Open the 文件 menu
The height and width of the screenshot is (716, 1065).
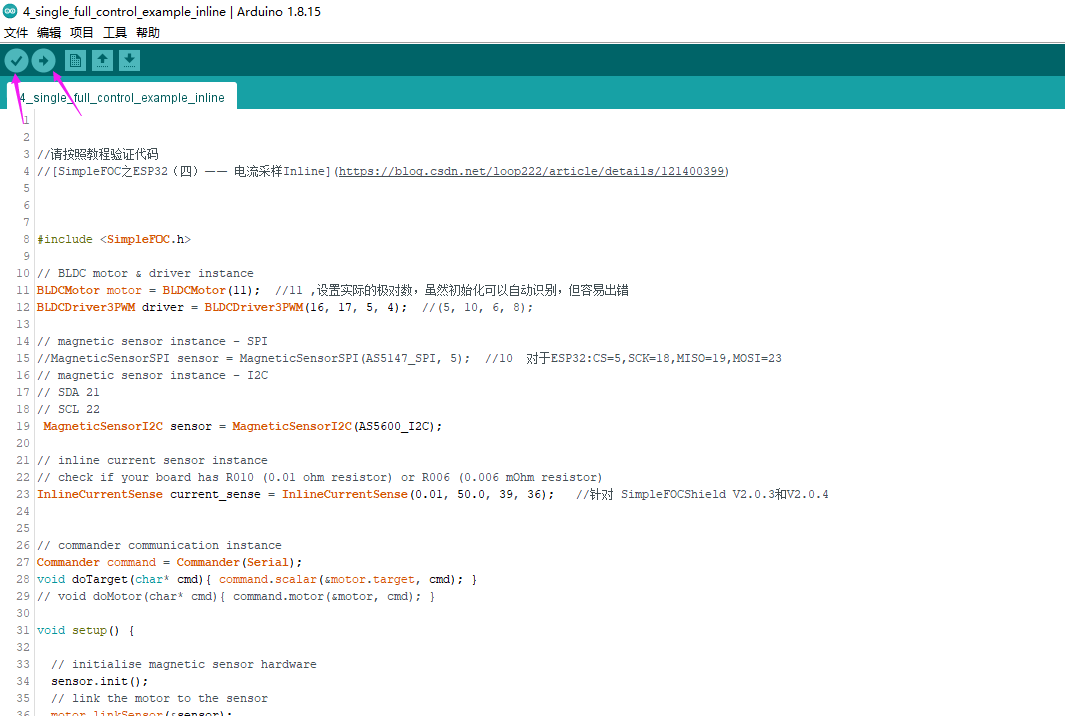(x=16, y=32)
